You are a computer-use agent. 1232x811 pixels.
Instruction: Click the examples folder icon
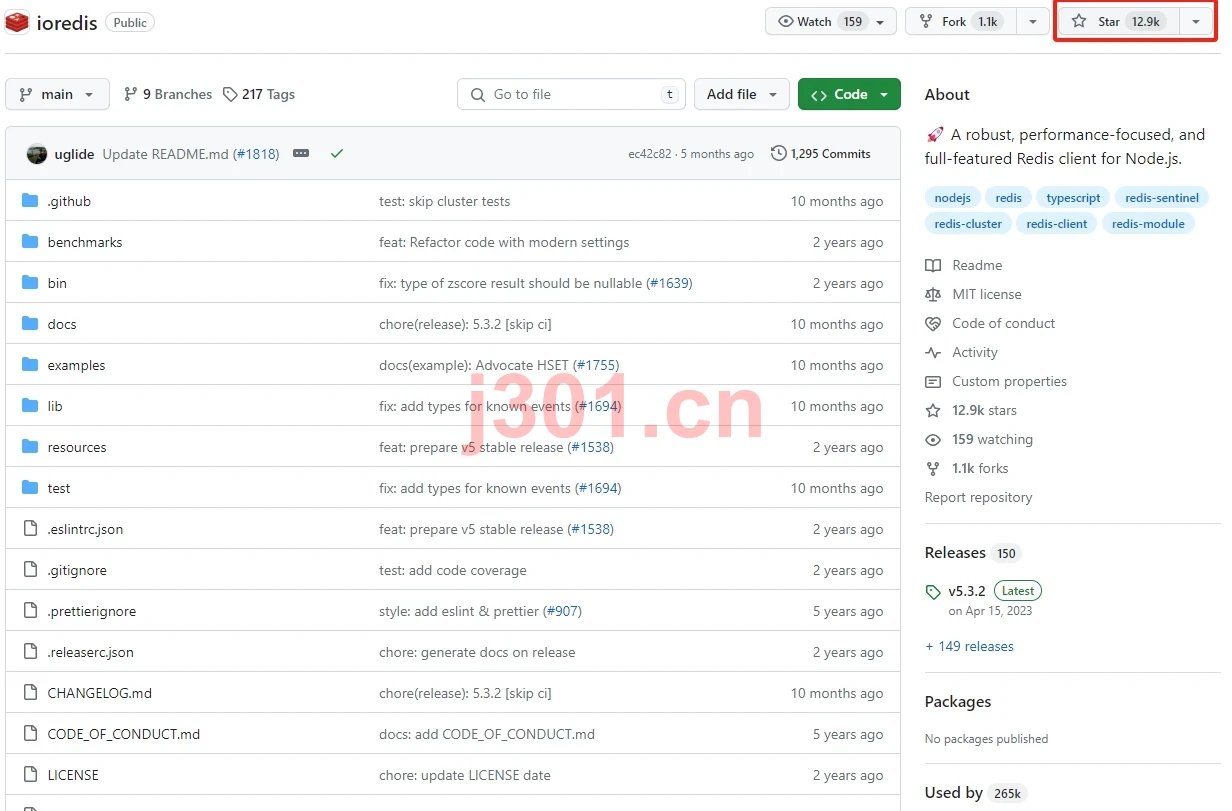click(30, 365)
